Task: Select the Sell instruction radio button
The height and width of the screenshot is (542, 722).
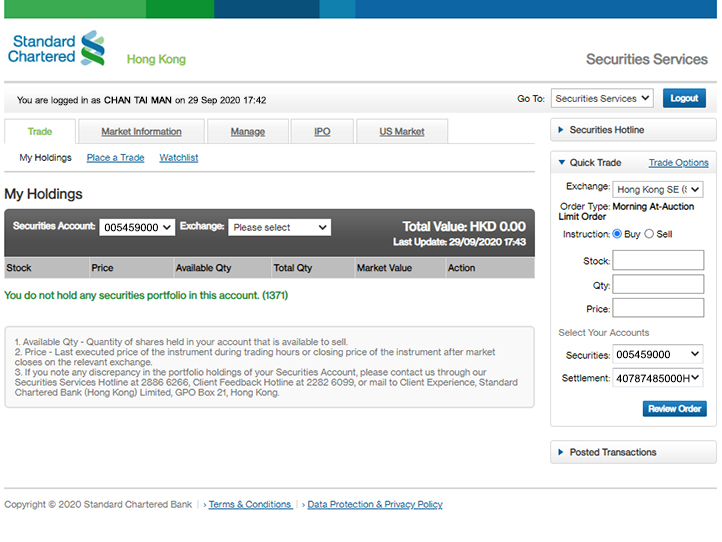Action: click(x=649, y=234)
